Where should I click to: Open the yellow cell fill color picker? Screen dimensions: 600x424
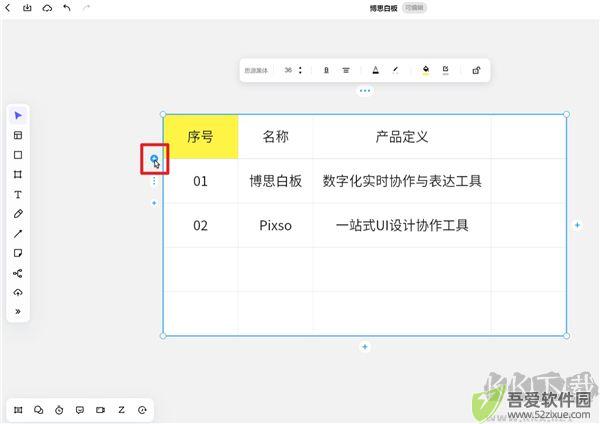pyautogui.click(x=426, y=70)
